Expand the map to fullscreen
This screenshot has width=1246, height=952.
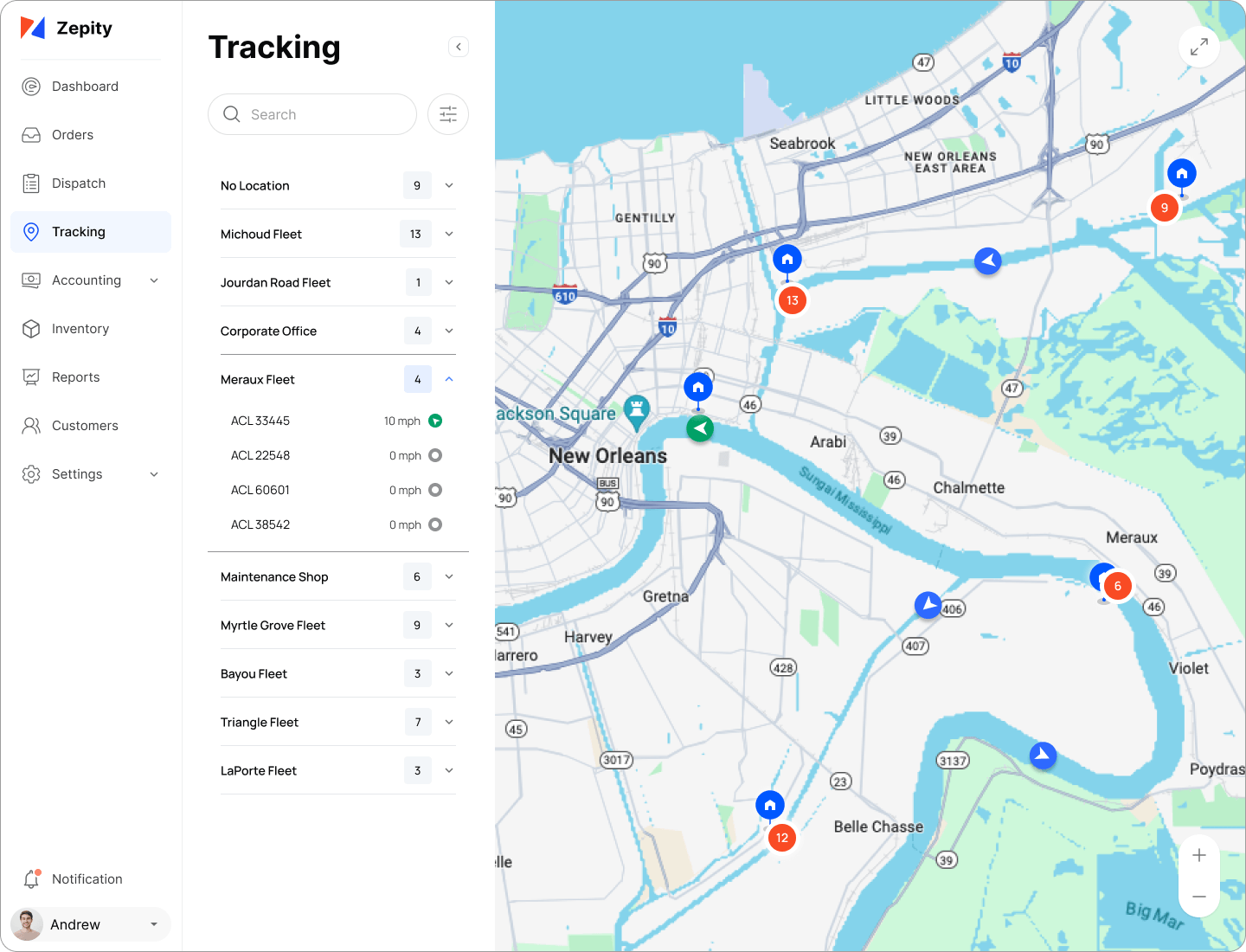tap(1198, 47)
